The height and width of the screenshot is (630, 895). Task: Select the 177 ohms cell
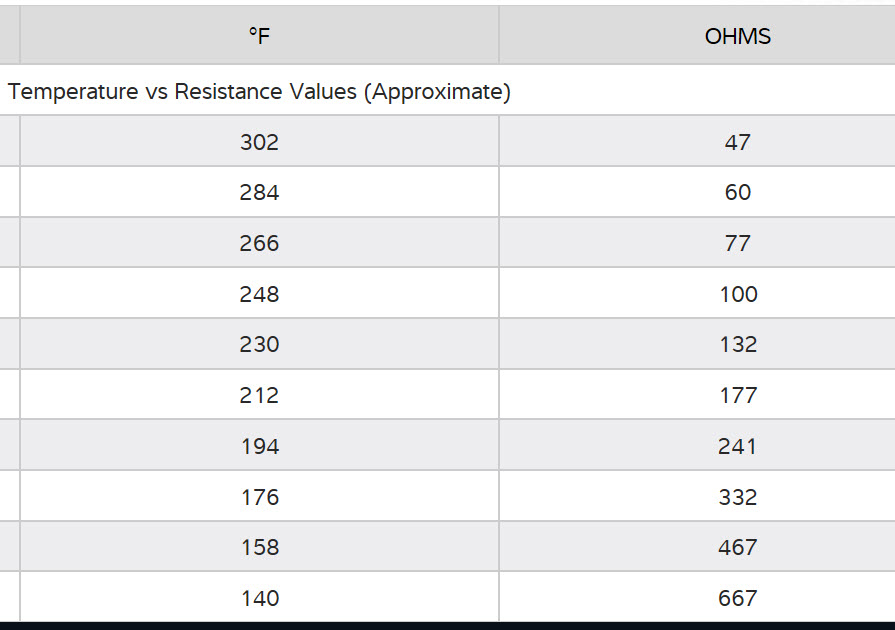[737, 395]
